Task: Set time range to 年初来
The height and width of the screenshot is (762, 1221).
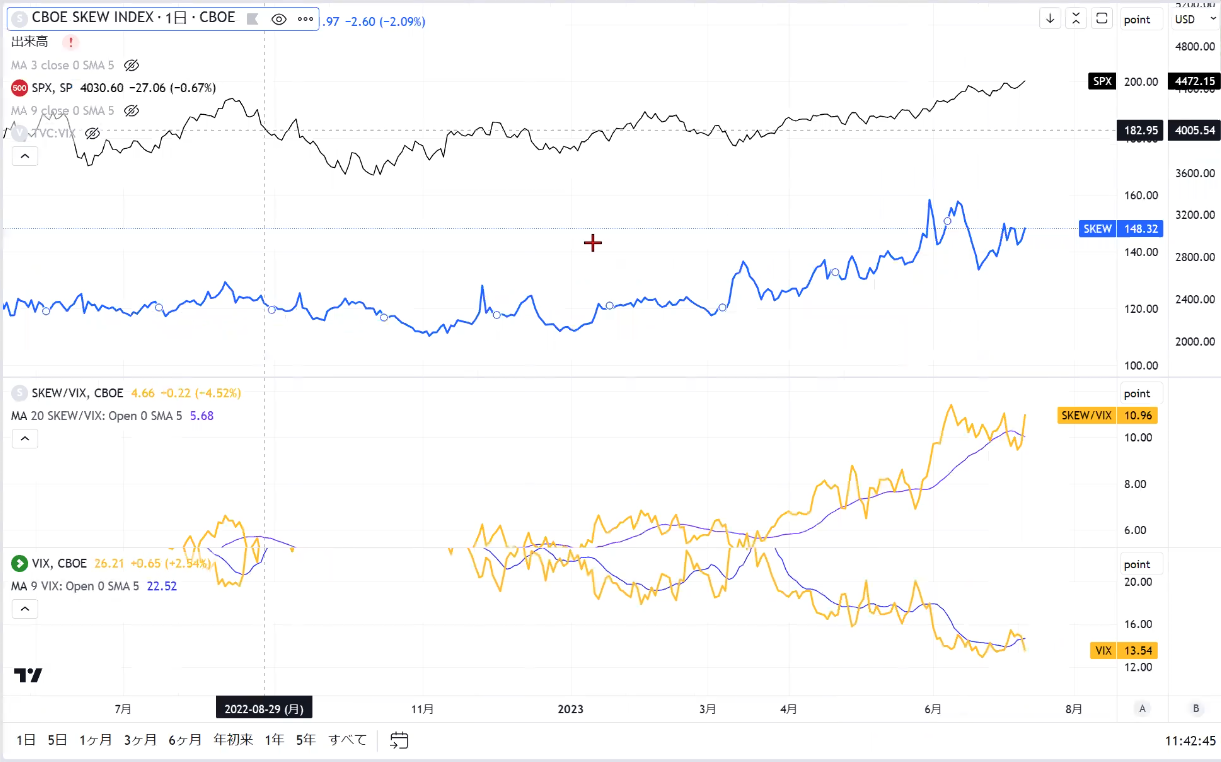Action: 233,740
